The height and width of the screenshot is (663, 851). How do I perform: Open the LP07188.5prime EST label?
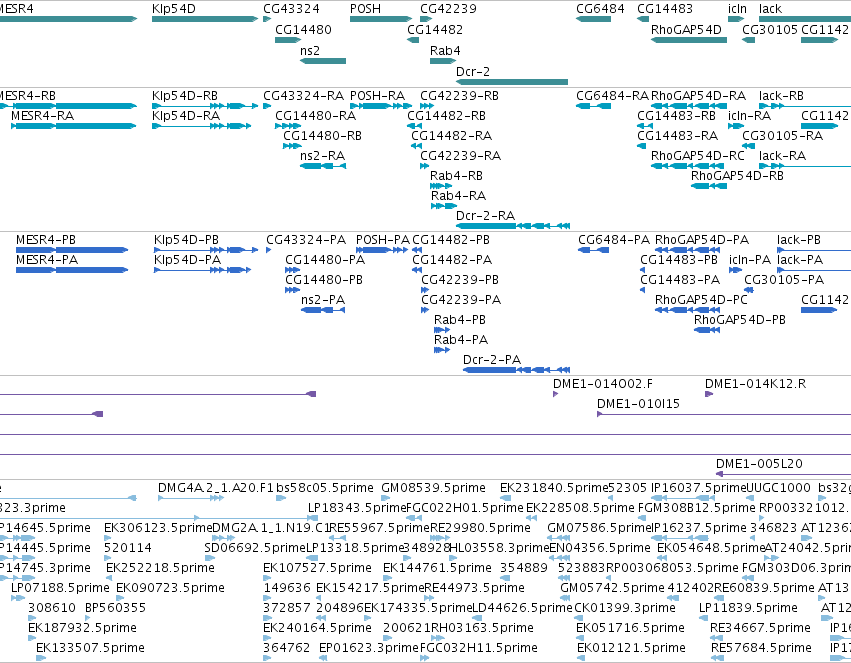[x=60, y=588]
